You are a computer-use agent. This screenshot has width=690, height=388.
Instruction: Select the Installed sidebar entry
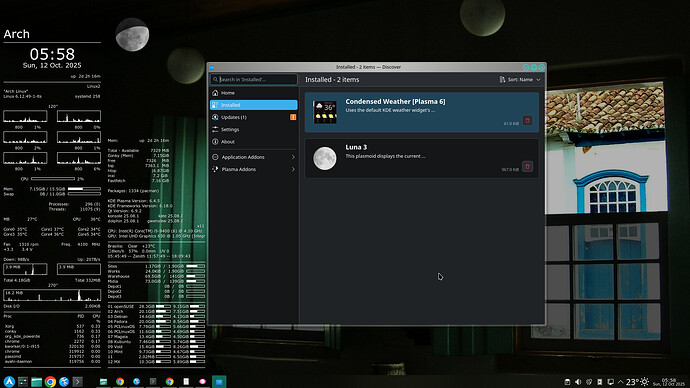(254, 105)
